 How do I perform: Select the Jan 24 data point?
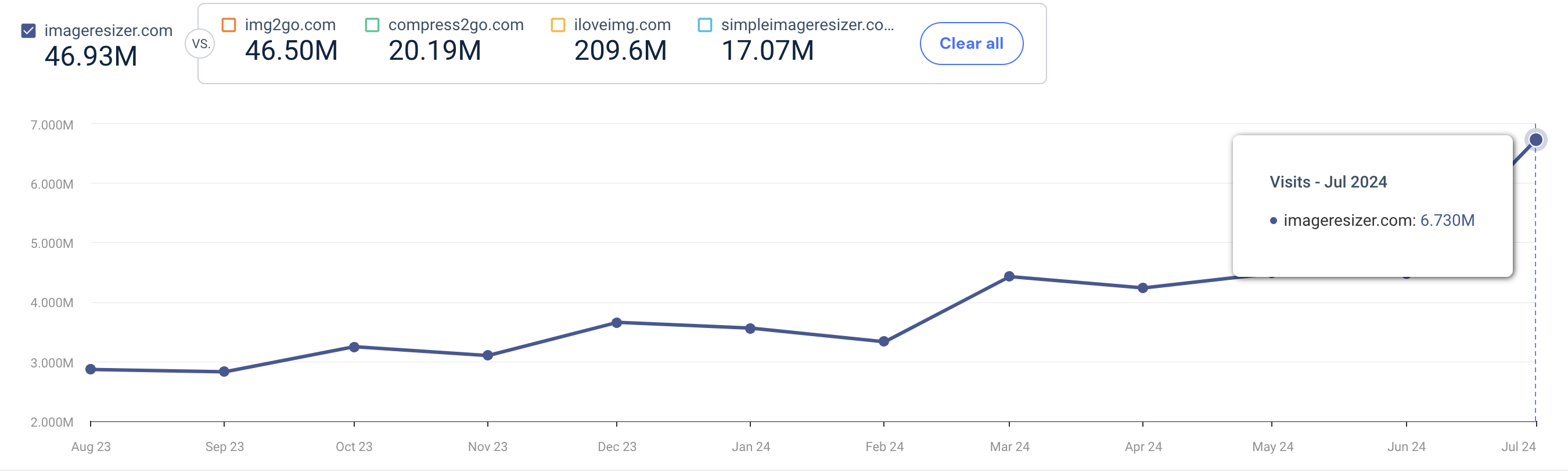[750, 329]
